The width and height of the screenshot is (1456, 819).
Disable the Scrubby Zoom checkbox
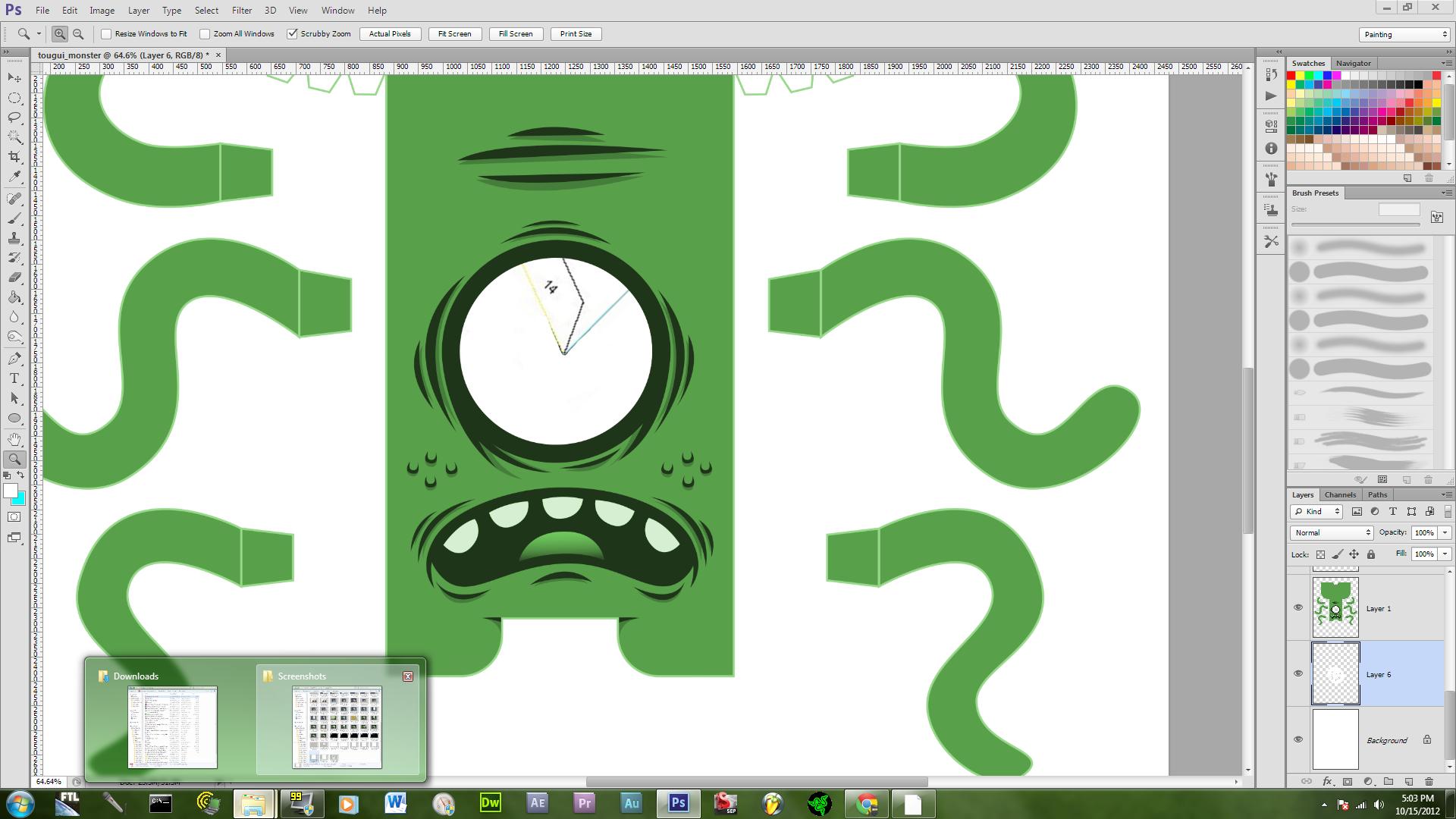click(292, 34)
